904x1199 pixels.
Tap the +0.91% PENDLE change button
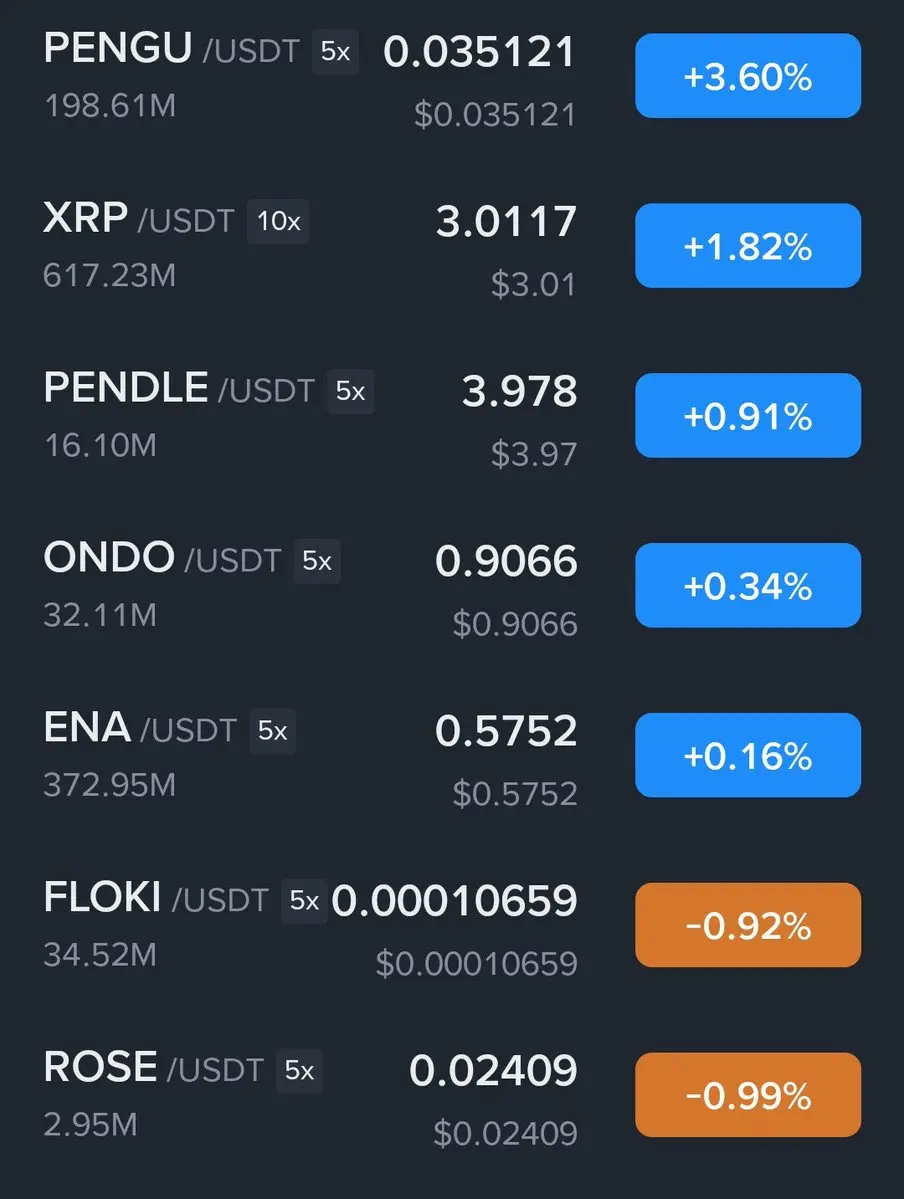tap(748, 415)
